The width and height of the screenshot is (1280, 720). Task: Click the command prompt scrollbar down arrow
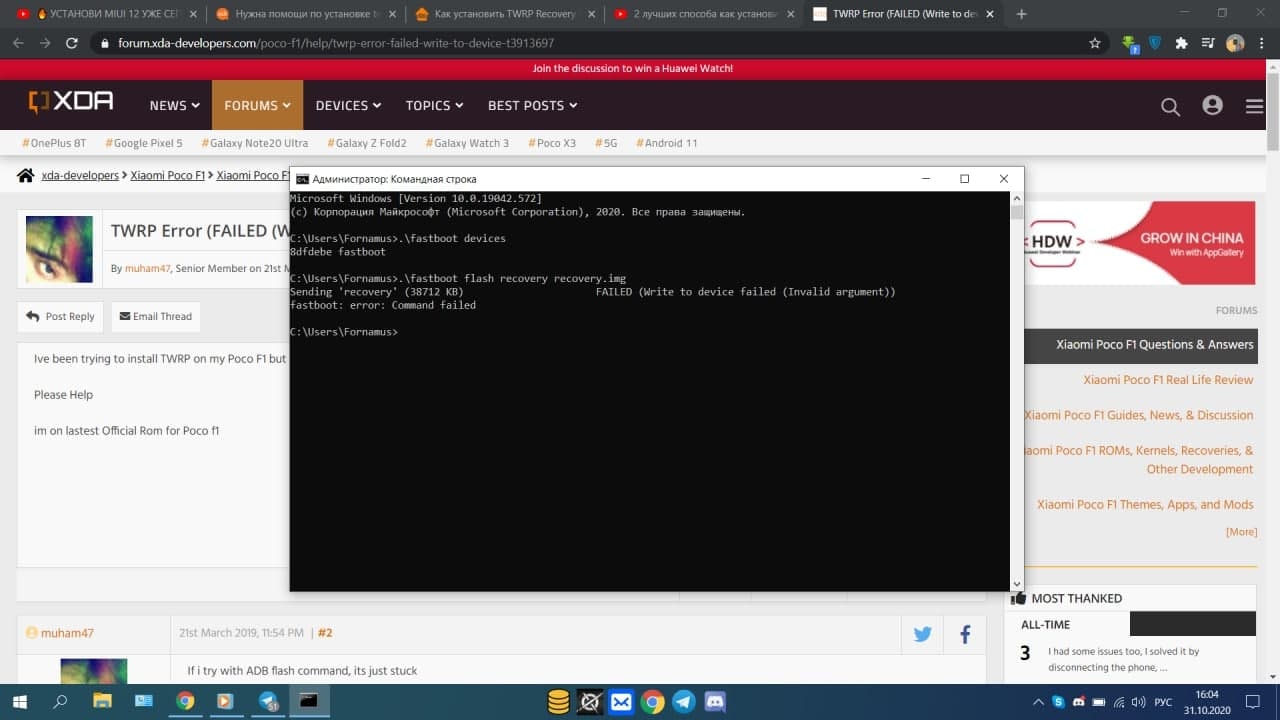point(1016,584)
